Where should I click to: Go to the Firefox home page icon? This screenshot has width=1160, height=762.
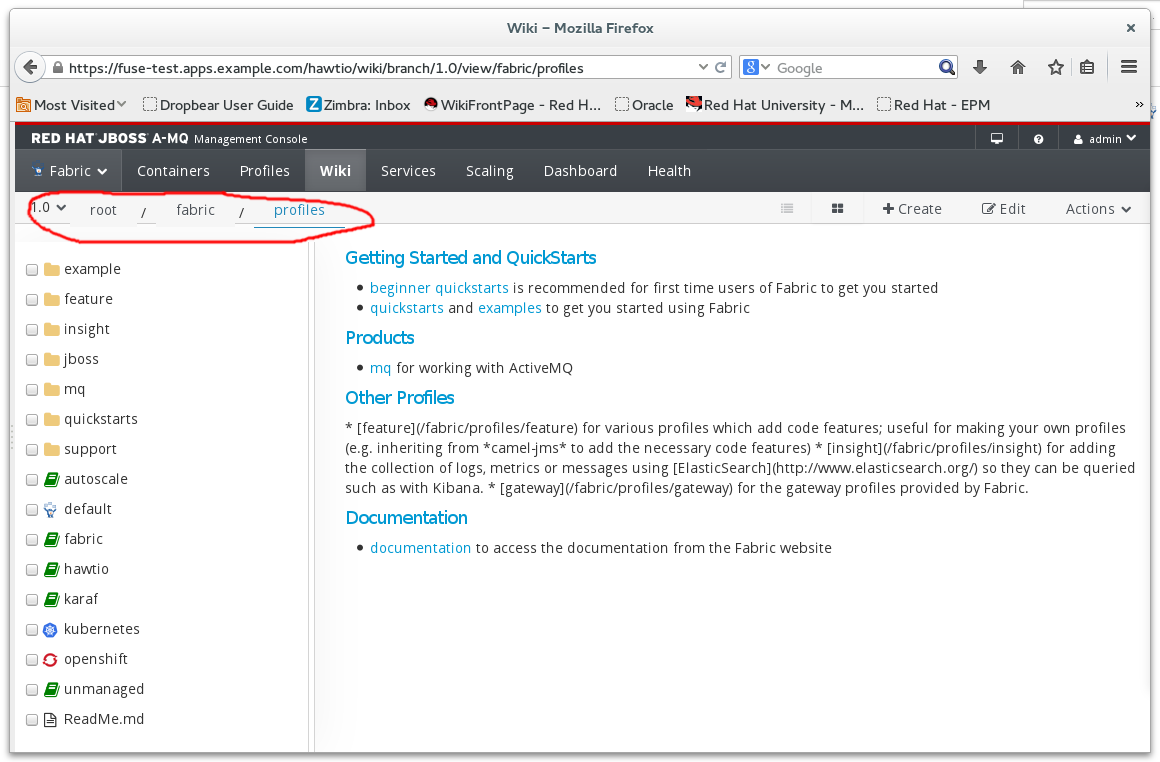[x=1018, y=67]
